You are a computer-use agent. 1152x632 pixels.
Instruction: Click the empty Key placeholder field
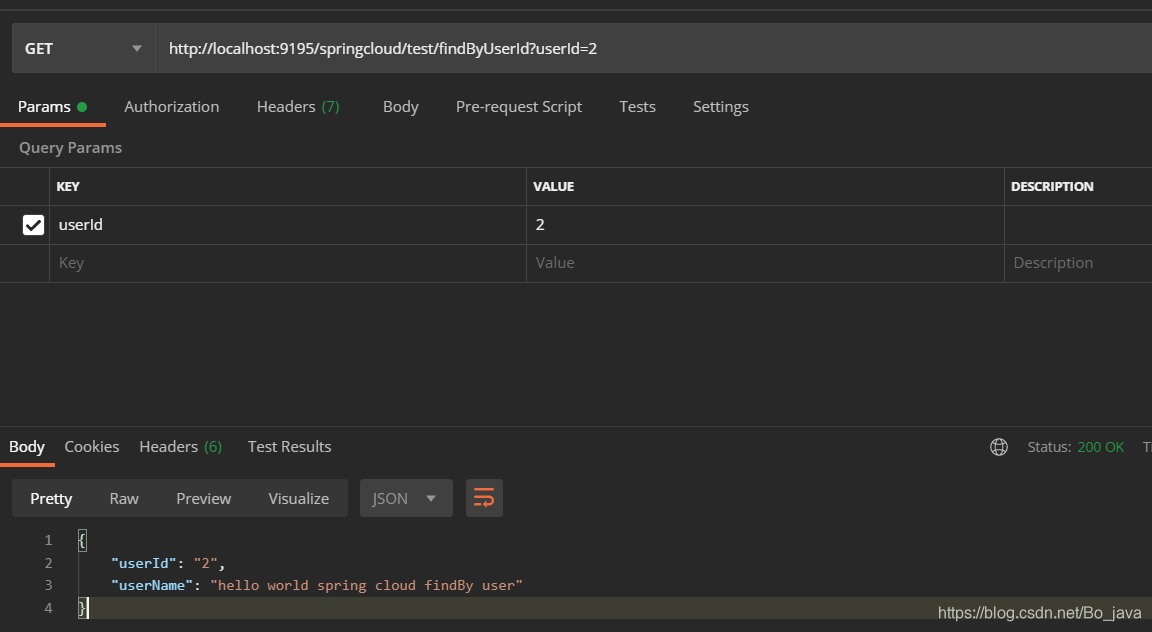pos(287,263)
